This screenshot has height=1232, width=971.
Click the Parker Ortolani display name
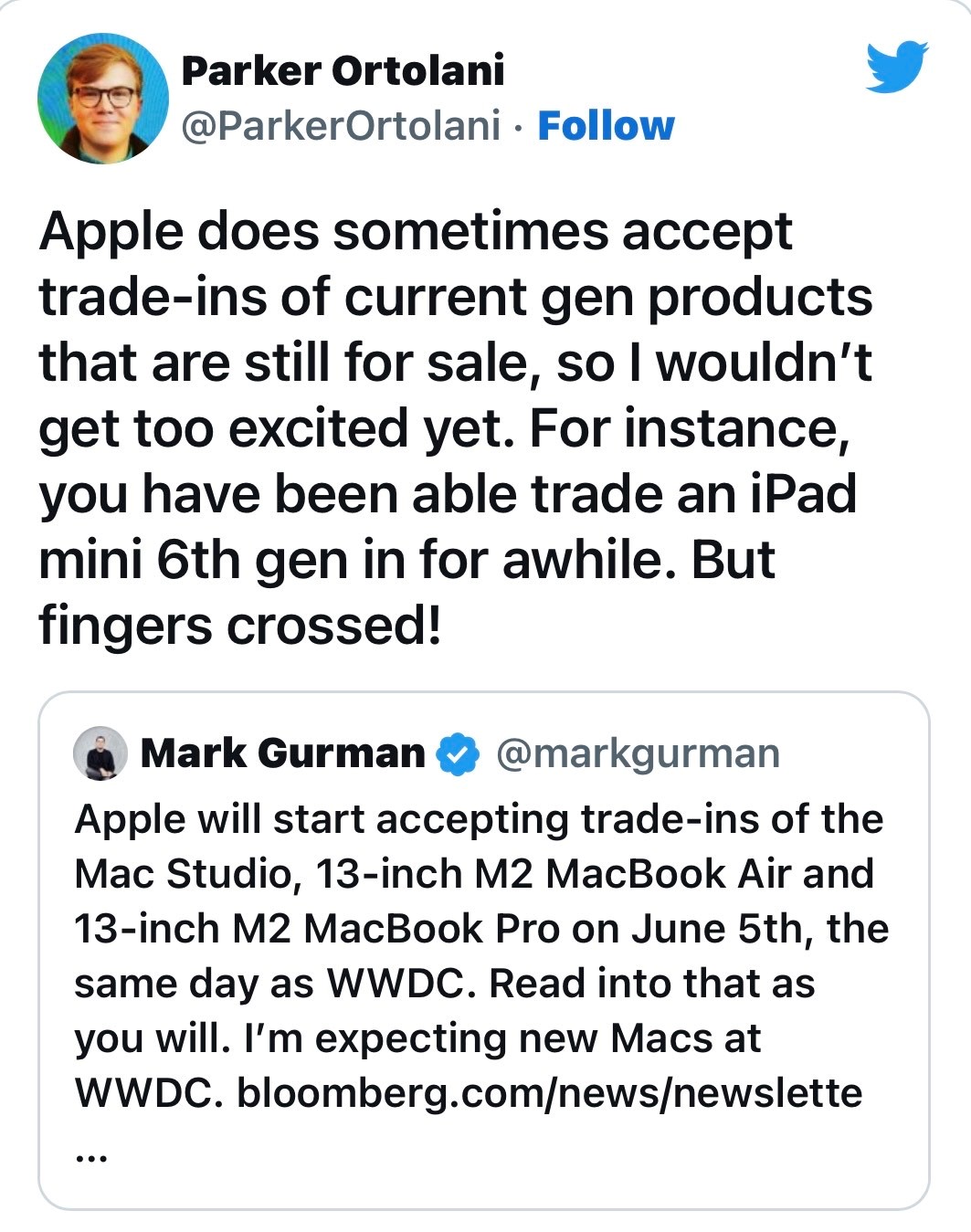point(343,70)
